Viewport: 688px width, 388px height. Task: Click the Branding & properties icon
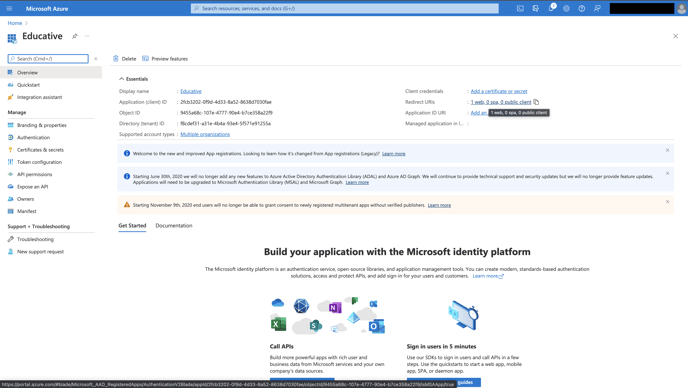click(11, 125)
